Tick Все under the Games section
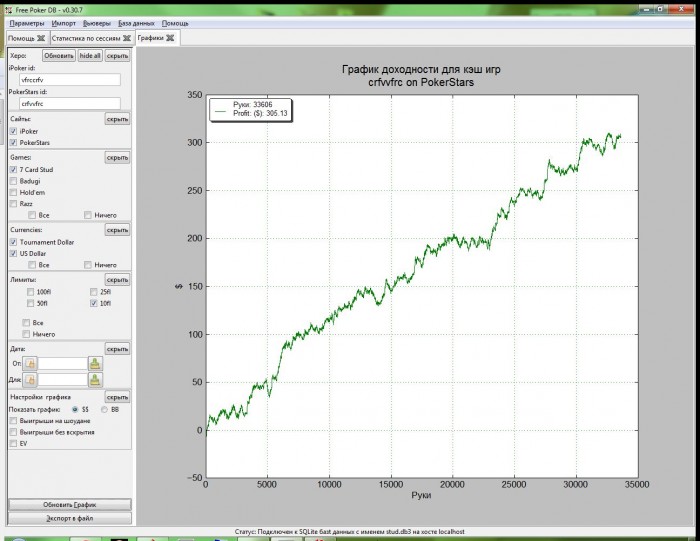The height and width of the screenshot is (541, 700). (x=32, y=215)
